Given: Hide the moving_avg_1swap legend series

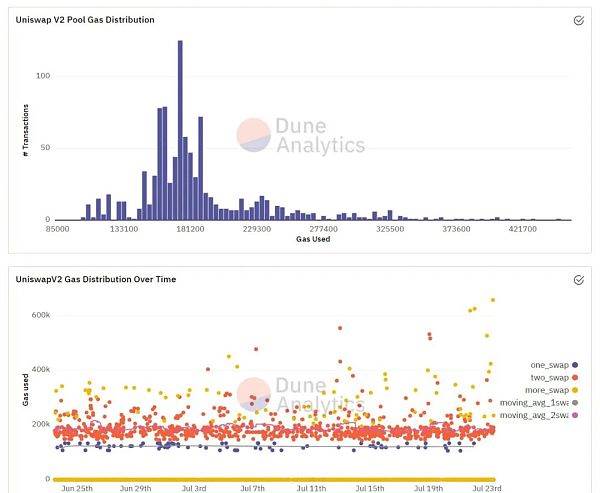Looking at the screenshot, I should 539,403.
